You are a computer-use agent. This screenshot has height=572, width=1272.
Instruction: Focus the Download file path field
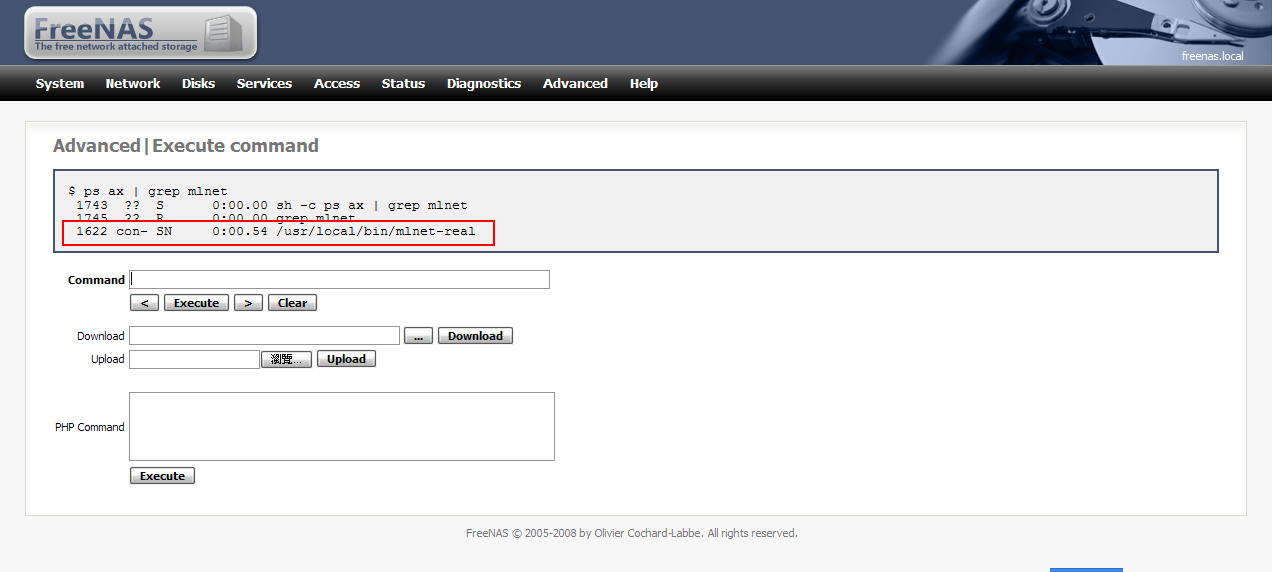click(264, 336)
